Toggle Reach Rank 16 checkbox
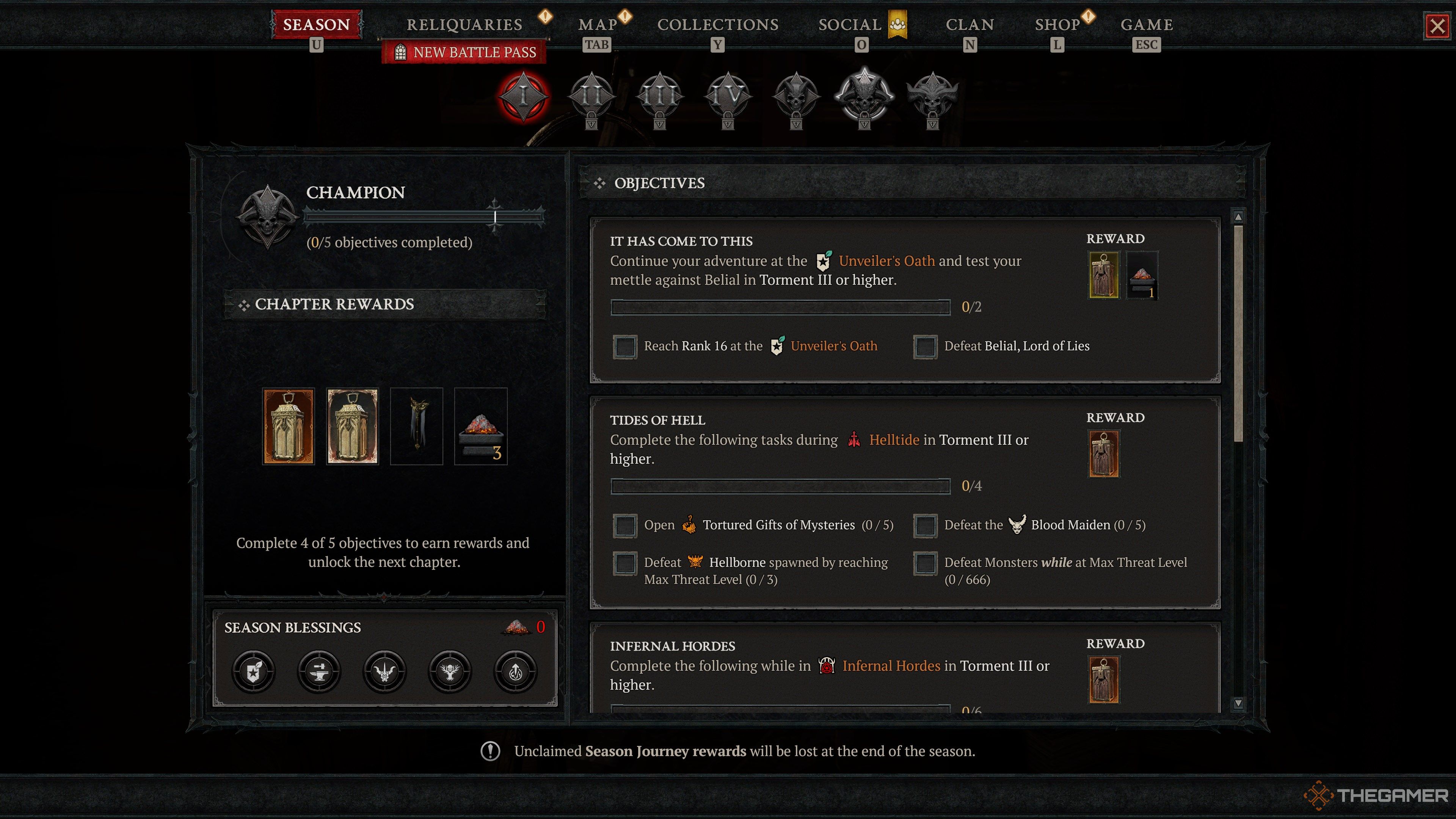 click(625, 347)
